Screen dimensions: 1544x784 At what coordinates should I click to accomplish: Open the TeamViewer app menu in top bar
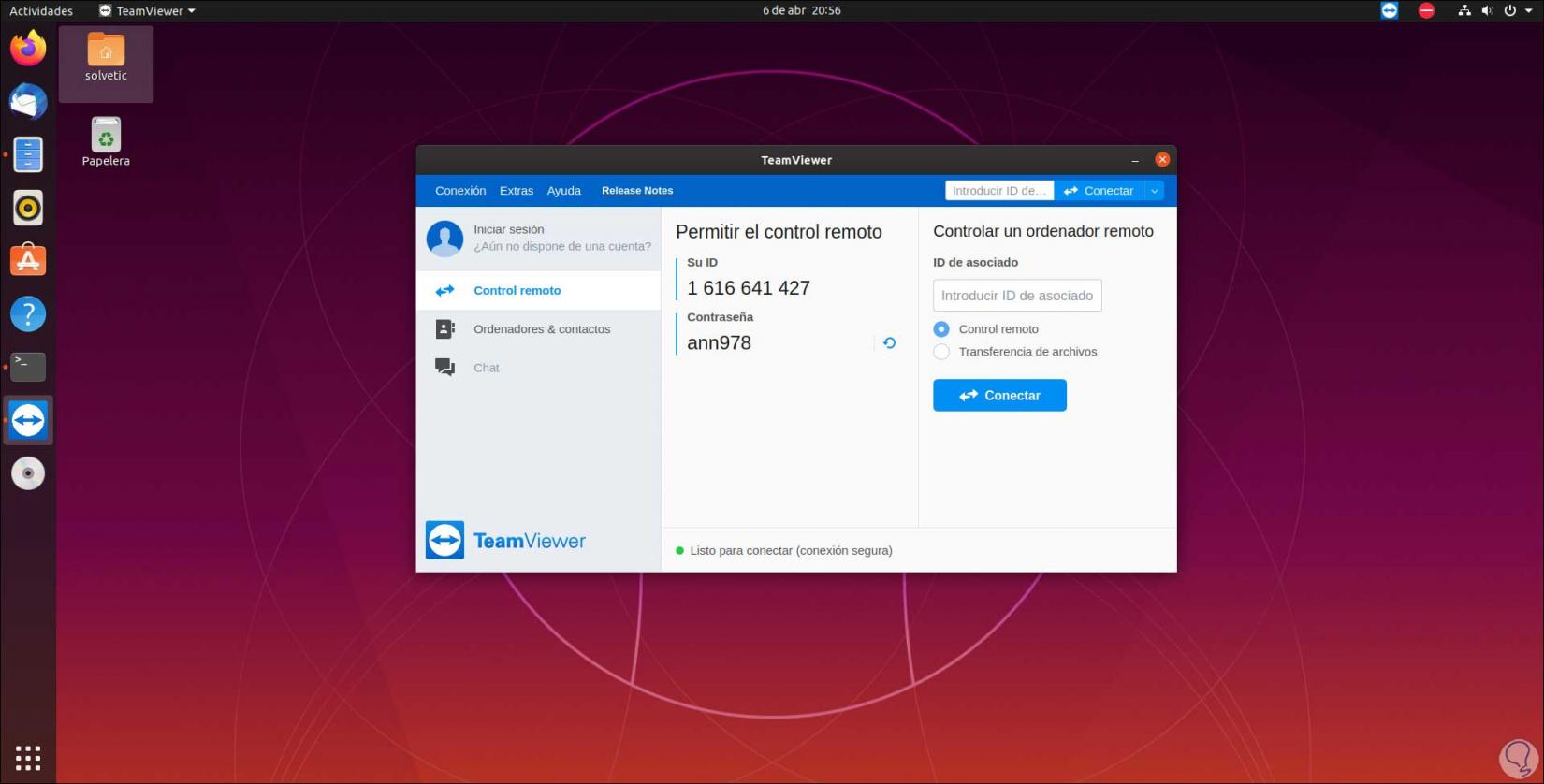(148, 11)
